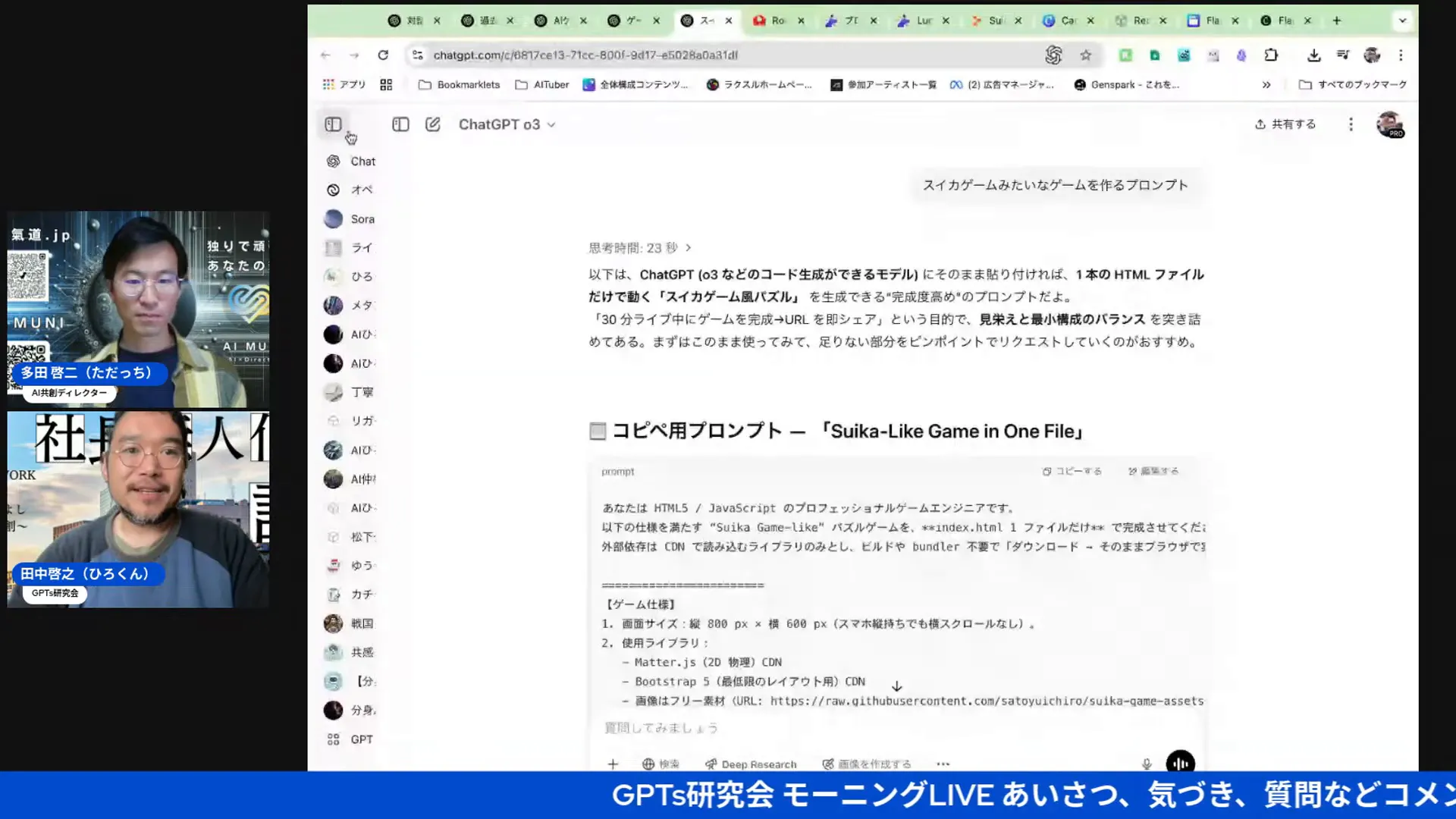The image size is (1456, 819).
Task: Switch to the Lur browser tab
Action: pyautogui.click(x=923, y=20)
